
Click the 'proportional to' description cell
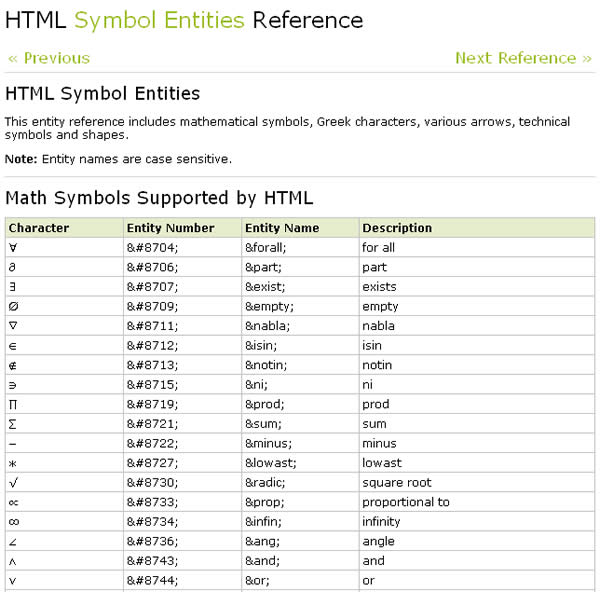[406, 502]
